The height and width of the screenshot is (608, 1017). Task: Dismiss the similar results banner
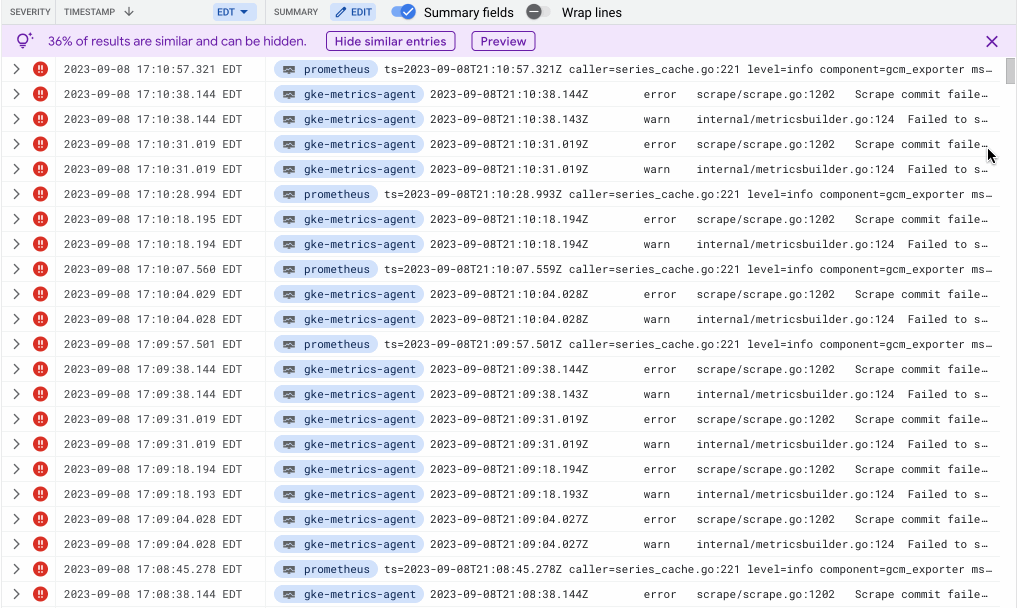[992, 42]
